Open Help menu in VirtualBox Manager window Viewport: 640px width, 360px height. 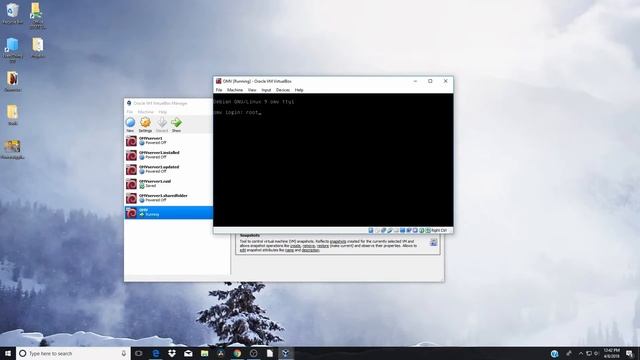162,112
